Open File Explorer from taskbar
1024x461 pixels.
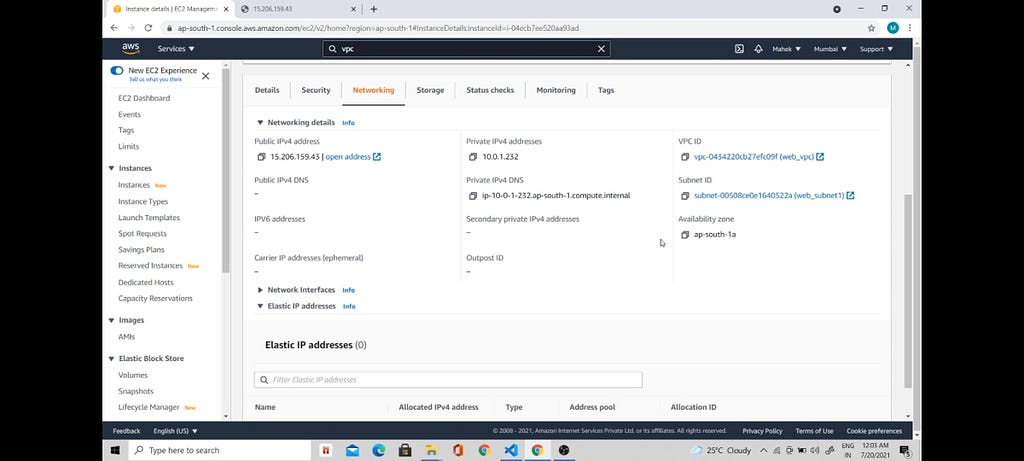tap(431, 450)
